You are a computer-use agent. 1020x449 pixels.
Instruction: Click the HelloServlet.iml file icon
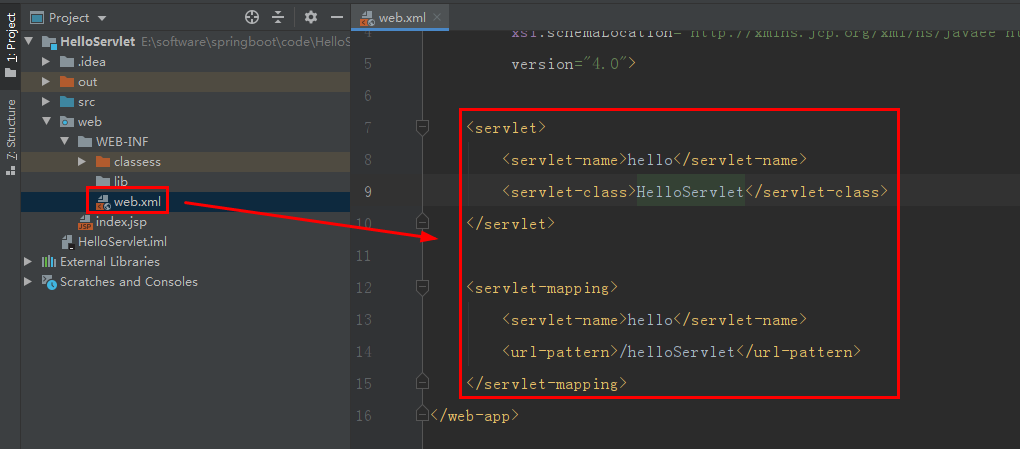tap(67, 243)
